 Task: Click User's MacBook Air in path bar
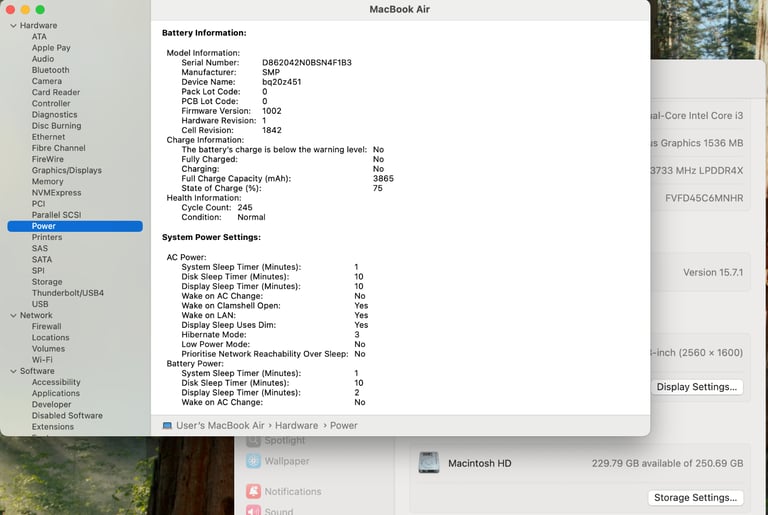(x=220, y=426)
